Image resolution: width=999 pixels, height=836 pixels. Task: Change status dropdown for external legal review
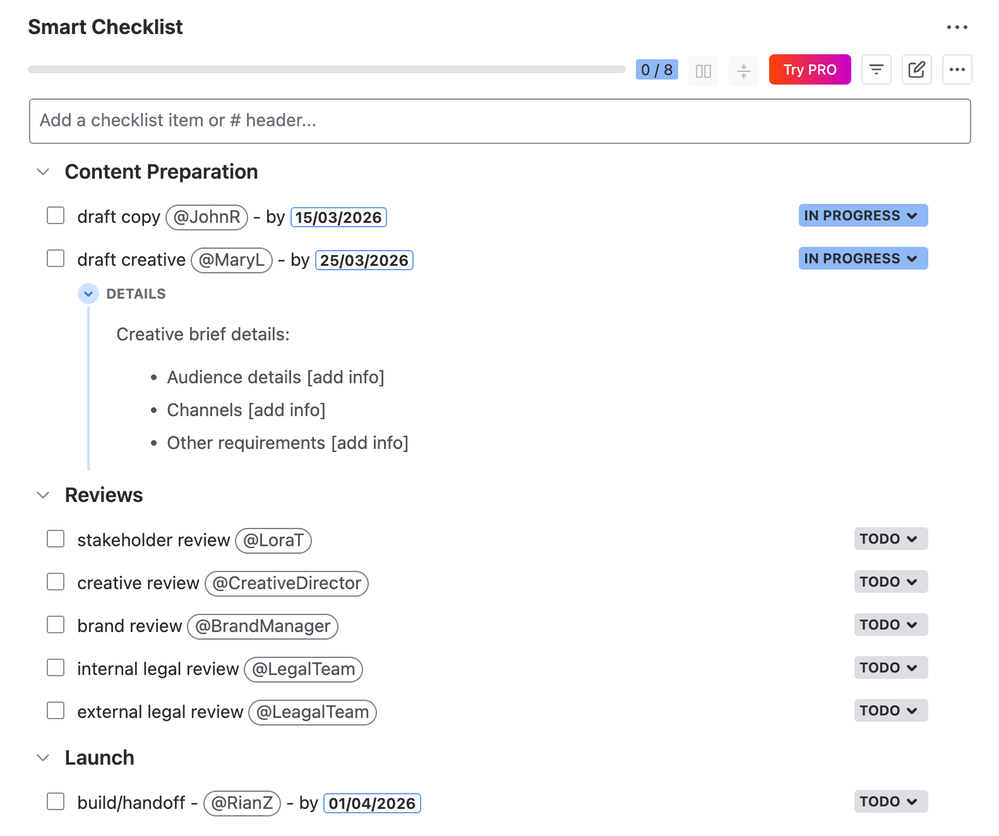point(890,710)
